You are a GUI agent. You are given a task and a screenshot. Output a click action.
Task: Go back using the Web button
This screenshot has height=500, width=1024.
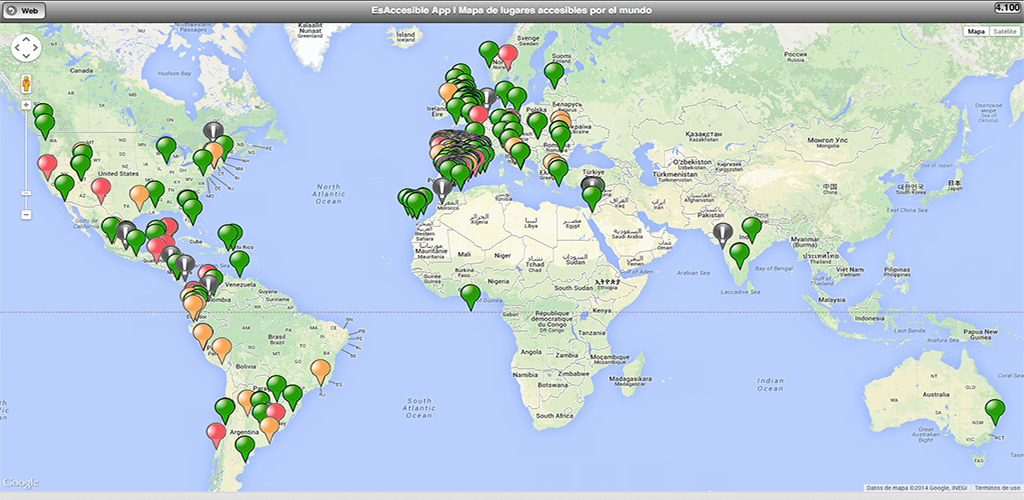click(24, 9)
